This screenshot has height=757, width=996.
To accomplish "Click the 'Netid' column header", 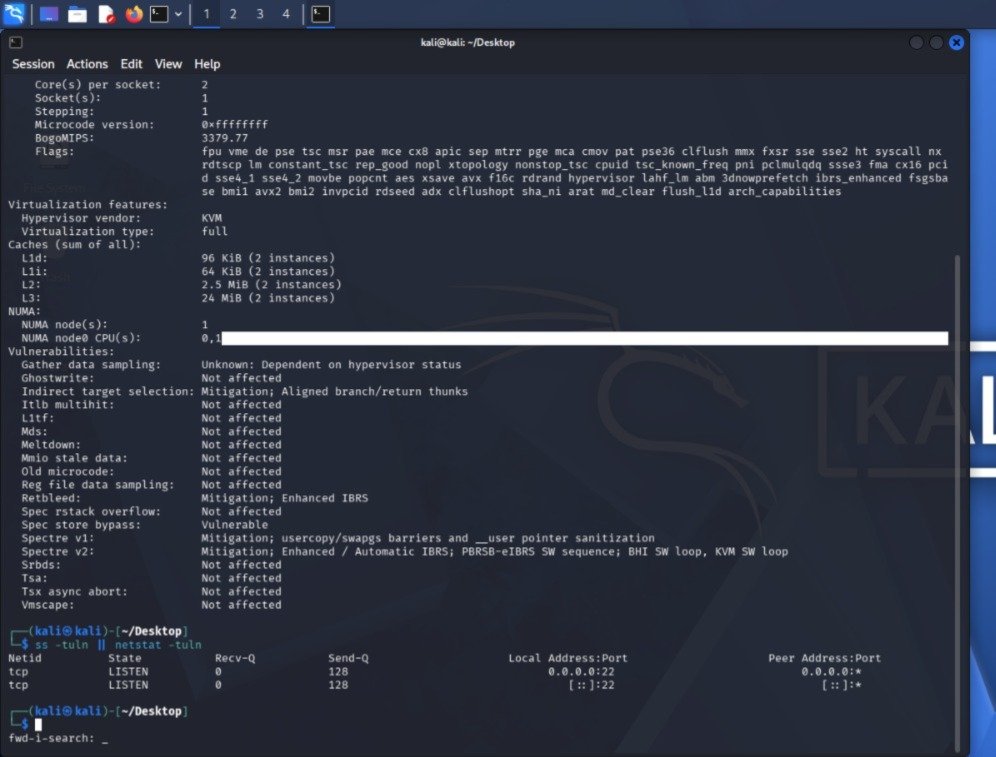I will click(24, 658).
